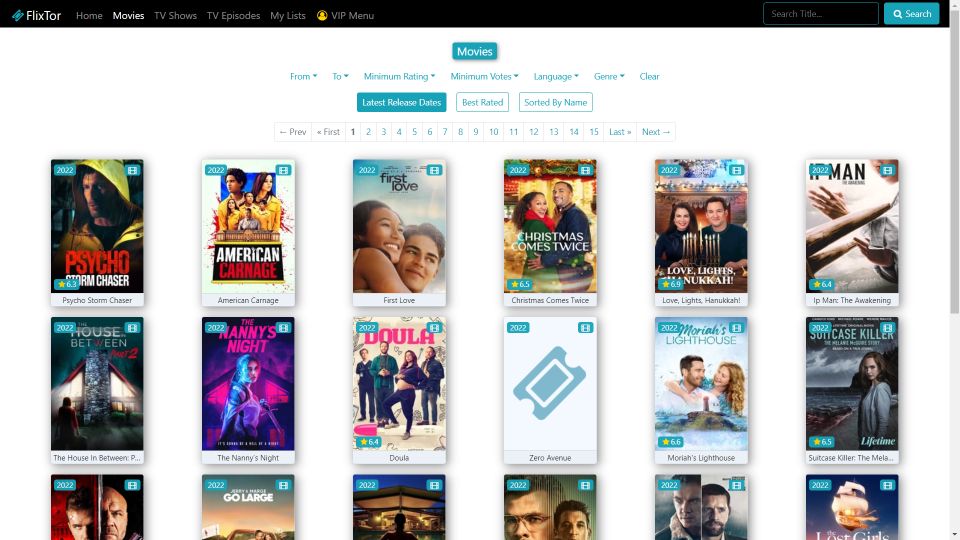The image size is (960, 540).
Task: Click the Doula title text
Action: [x=399, y=457]
